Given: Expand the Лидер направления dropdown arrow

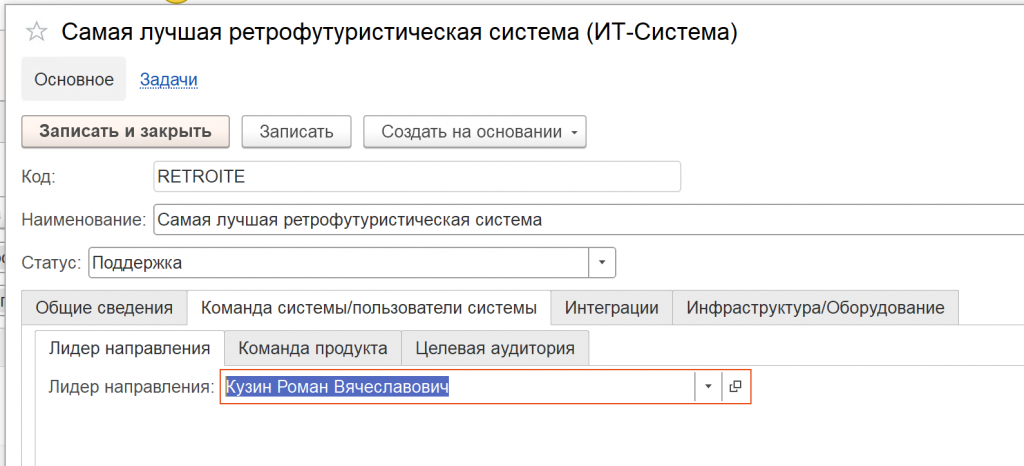Looking at the screenshot, I should point(708,387).
